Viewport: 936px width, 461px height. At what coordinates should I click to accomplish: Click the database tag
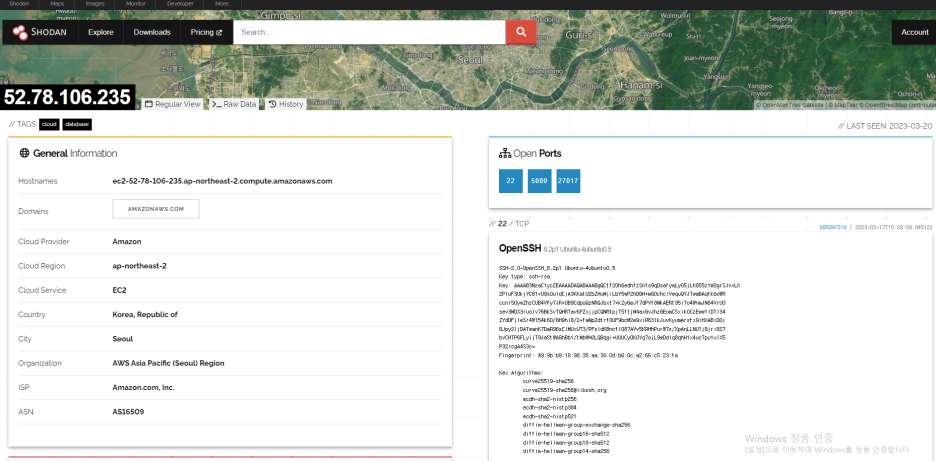[x=77, y=124]
